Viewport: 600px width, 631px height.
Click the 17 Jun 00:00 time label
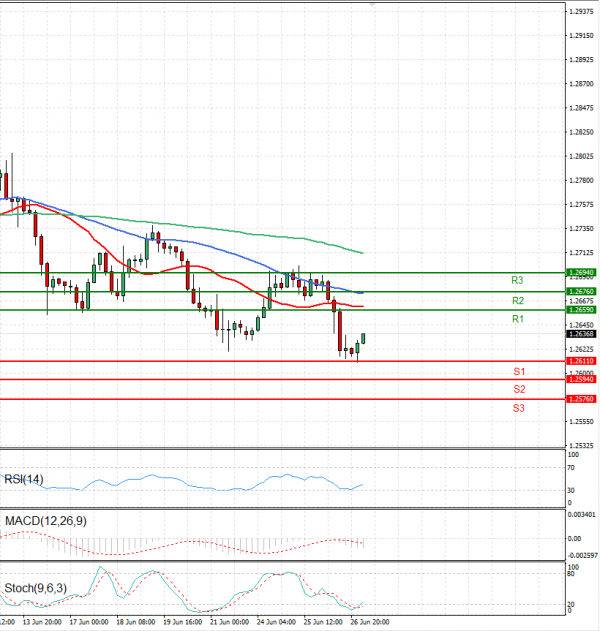pyautogui.click(x=89, y=622)
